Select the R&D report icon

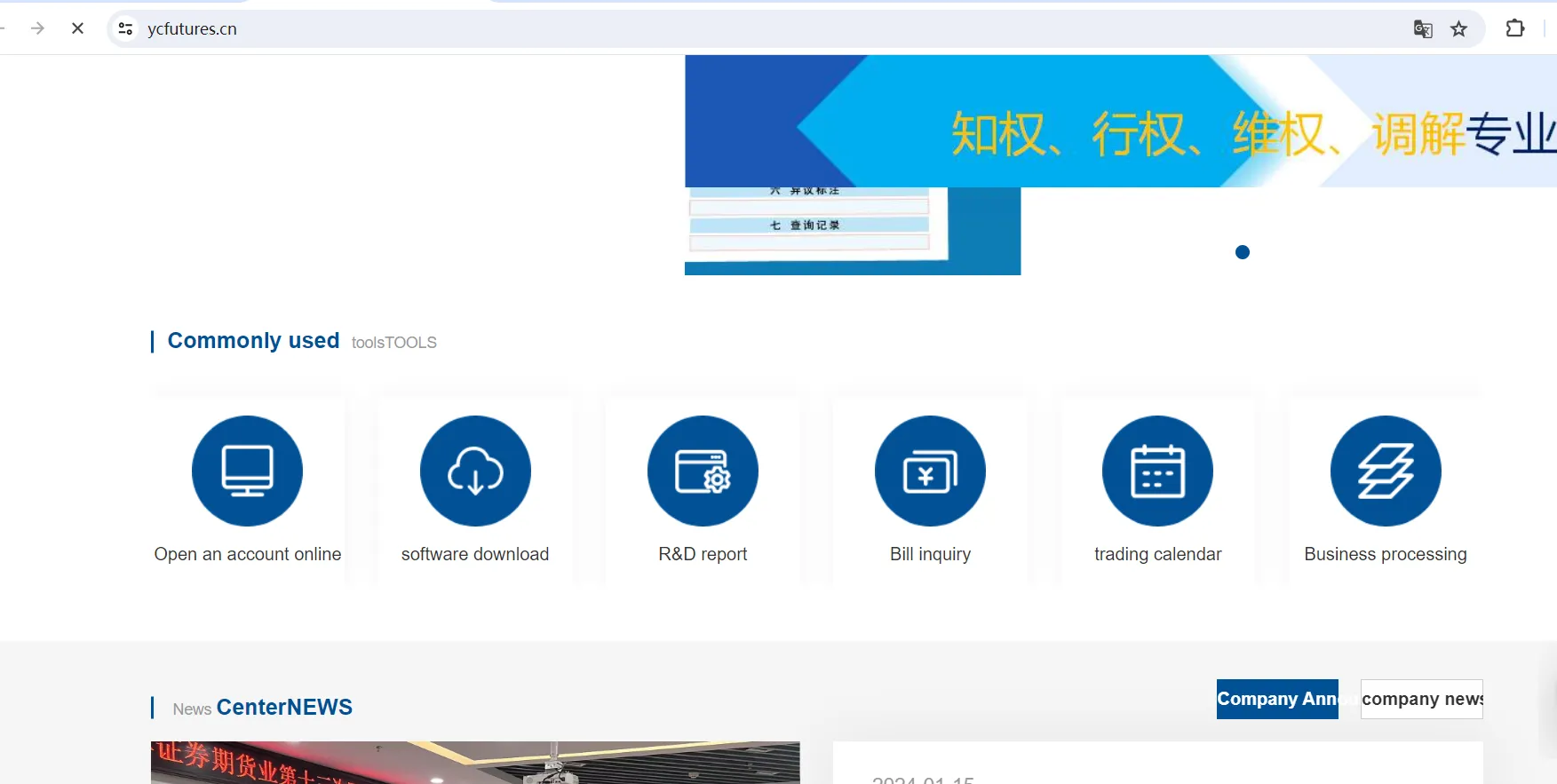703,471
